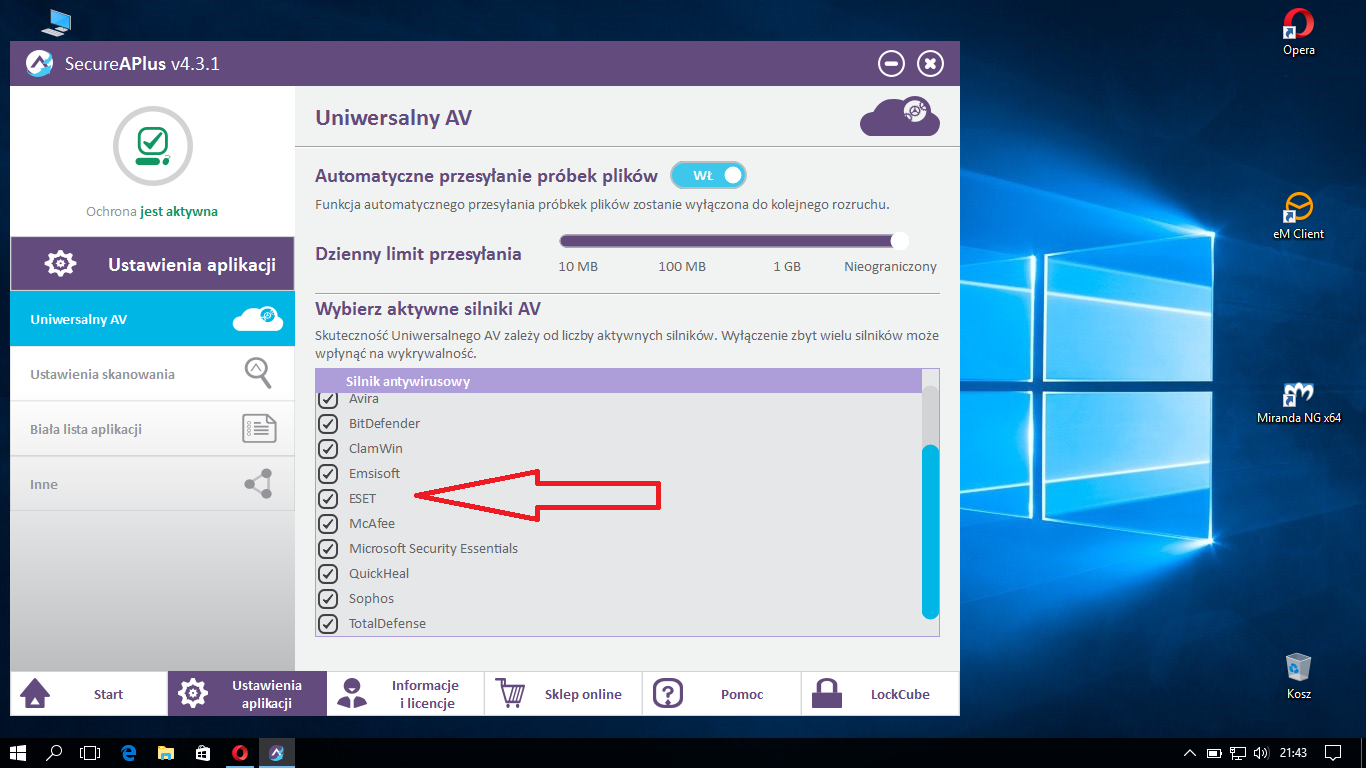
Task: Select the eM Client desktop shortcut
Action: coord(1299,216)
